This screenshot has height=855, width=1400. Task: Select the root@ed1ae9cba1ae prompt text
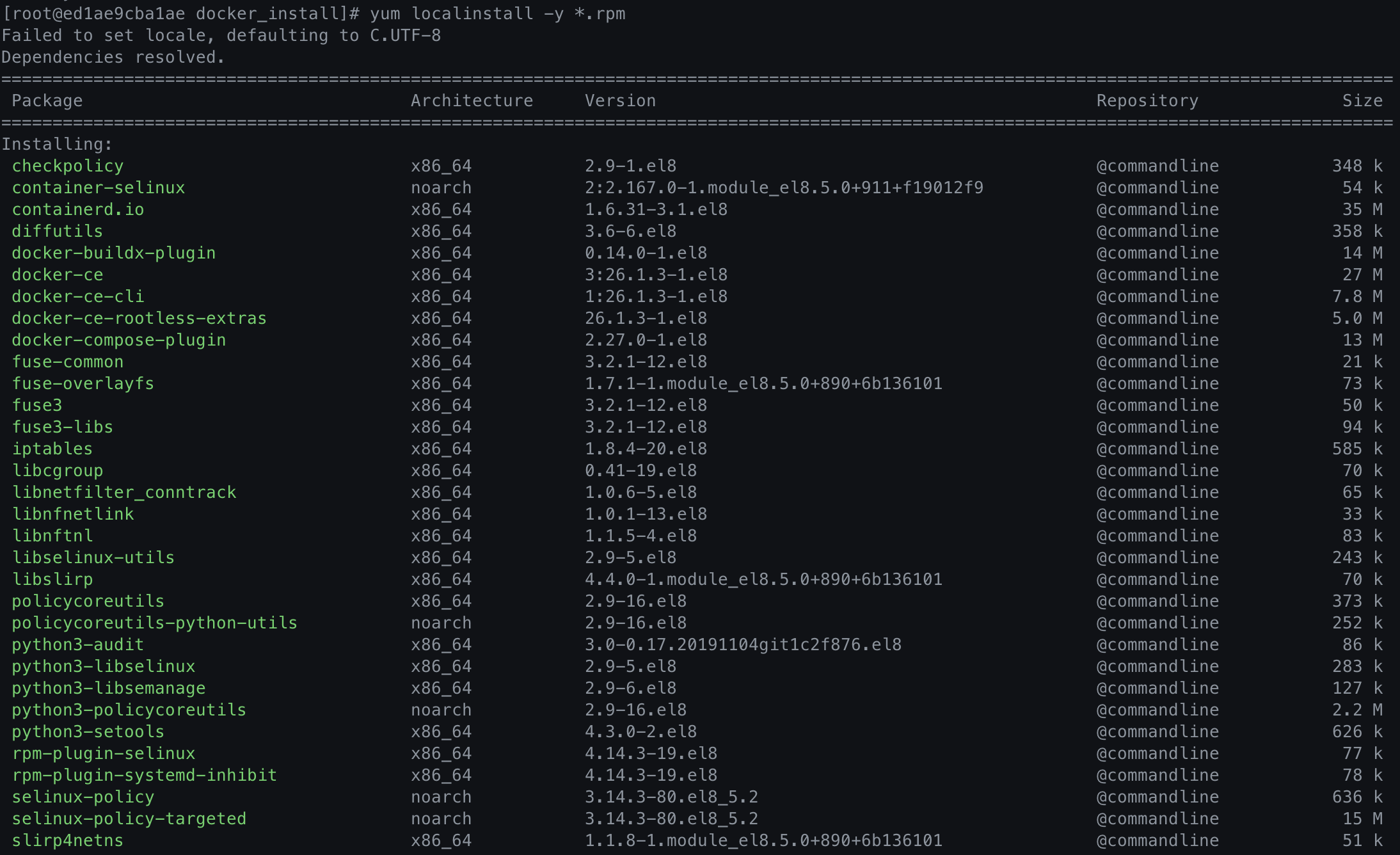[x=102, y=13]
